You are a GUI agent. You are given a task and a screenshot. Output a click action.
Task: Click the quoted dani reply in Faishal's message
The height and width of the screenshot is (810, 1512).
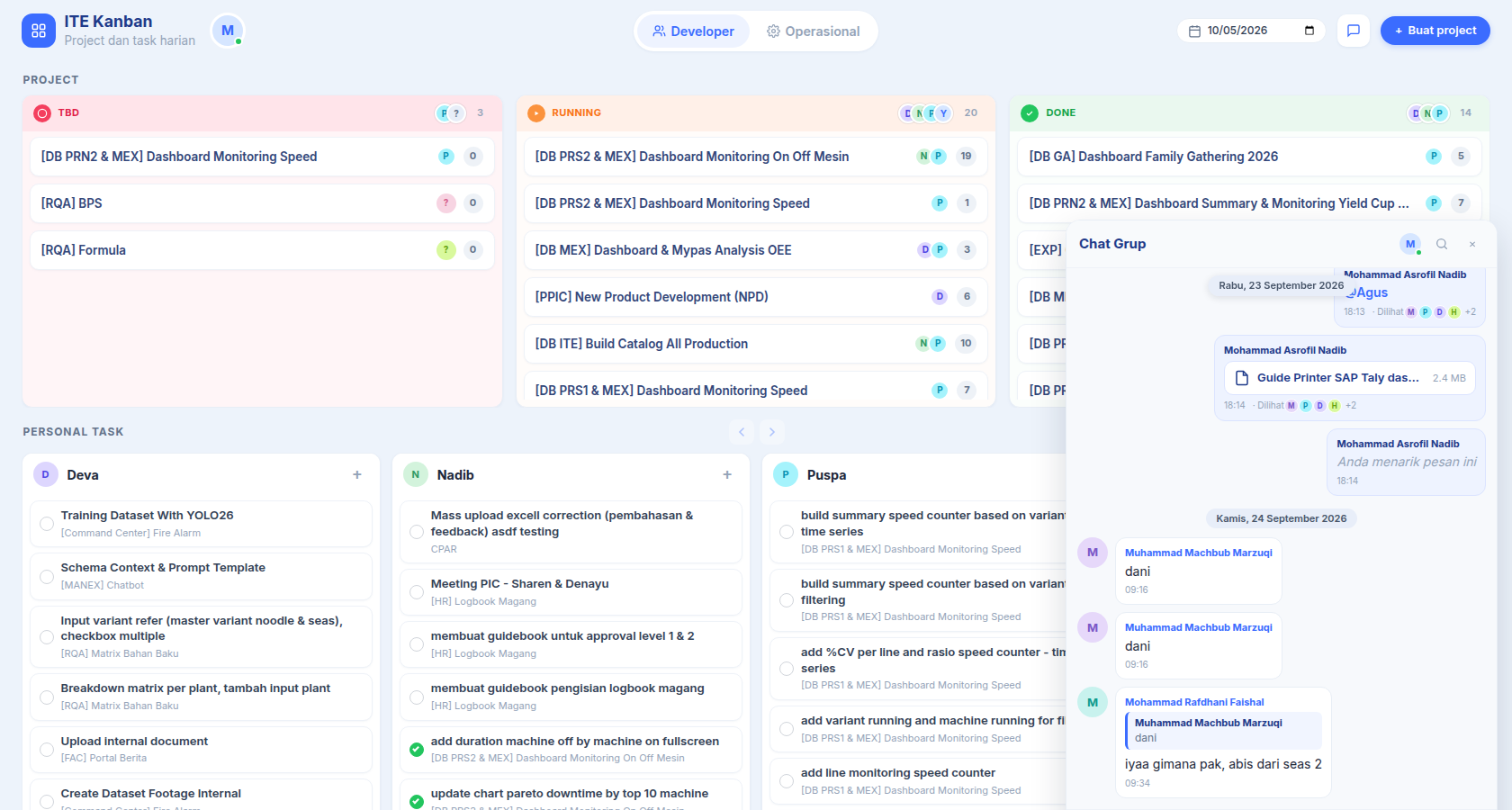(1223, 730)
